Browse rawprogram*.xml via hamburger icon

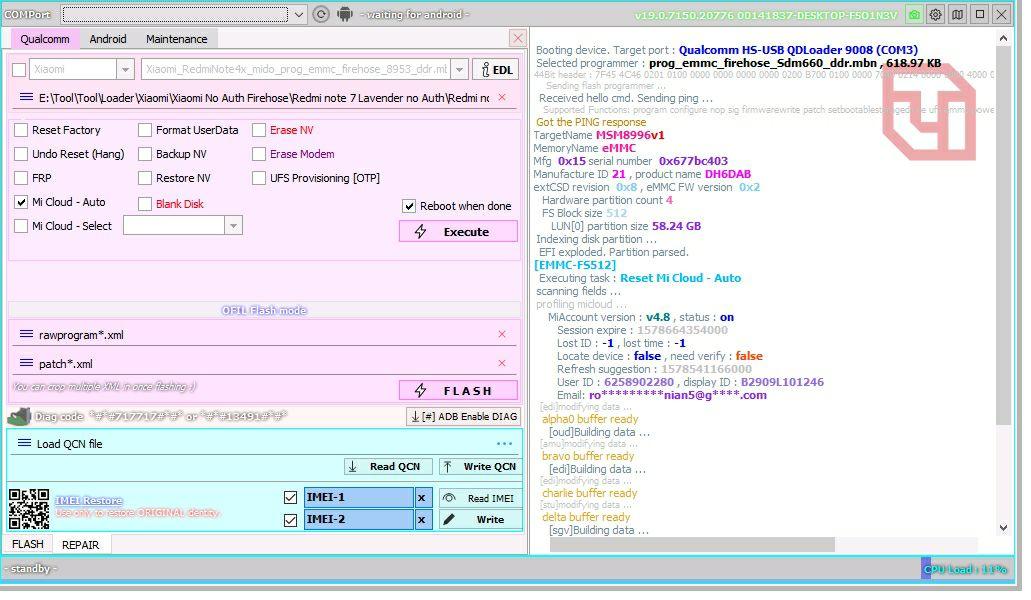pos(26,335)
